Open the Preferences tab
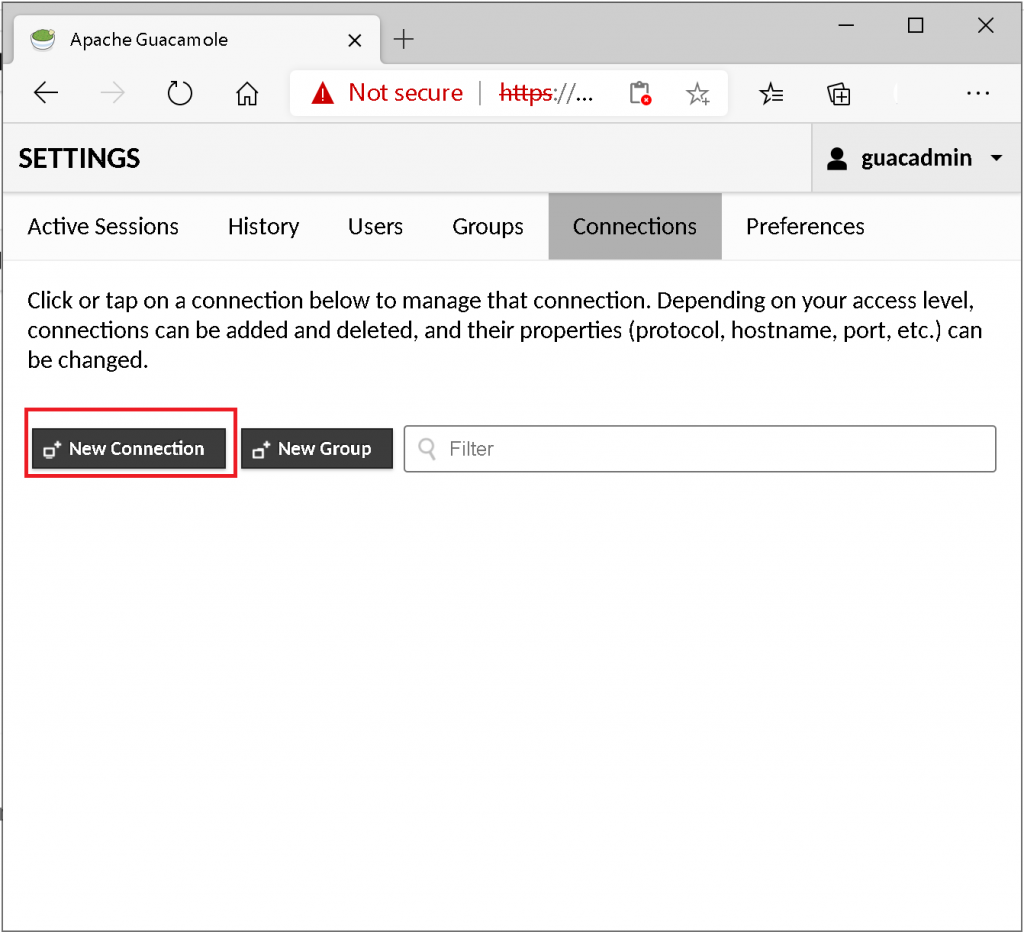The image size is (1024, 932). 804,226
